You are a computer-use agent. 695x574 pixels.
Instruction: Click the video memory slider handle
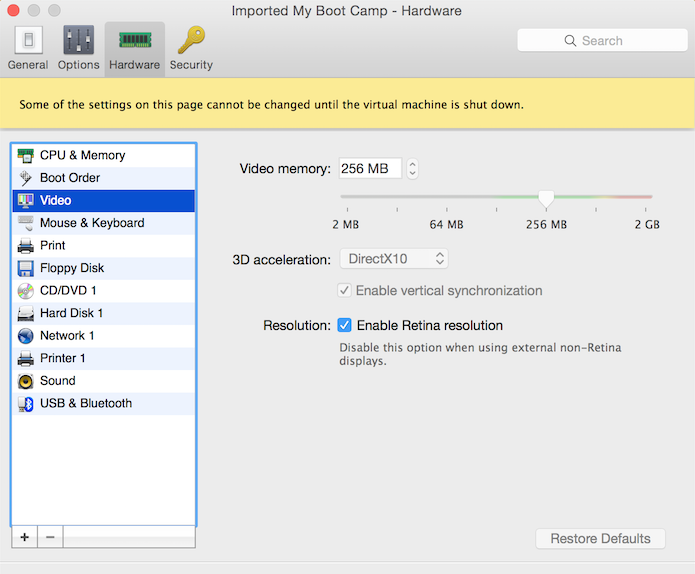[x=546, y=199]
